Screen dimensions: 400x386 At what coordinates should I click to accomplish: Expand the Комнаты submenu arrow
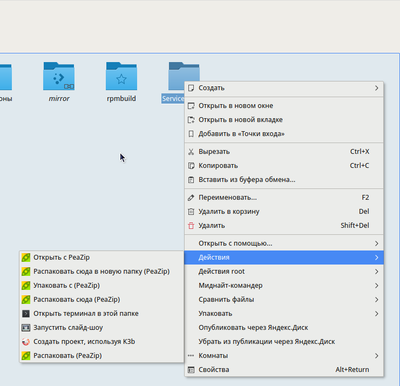tap(376, 355)
